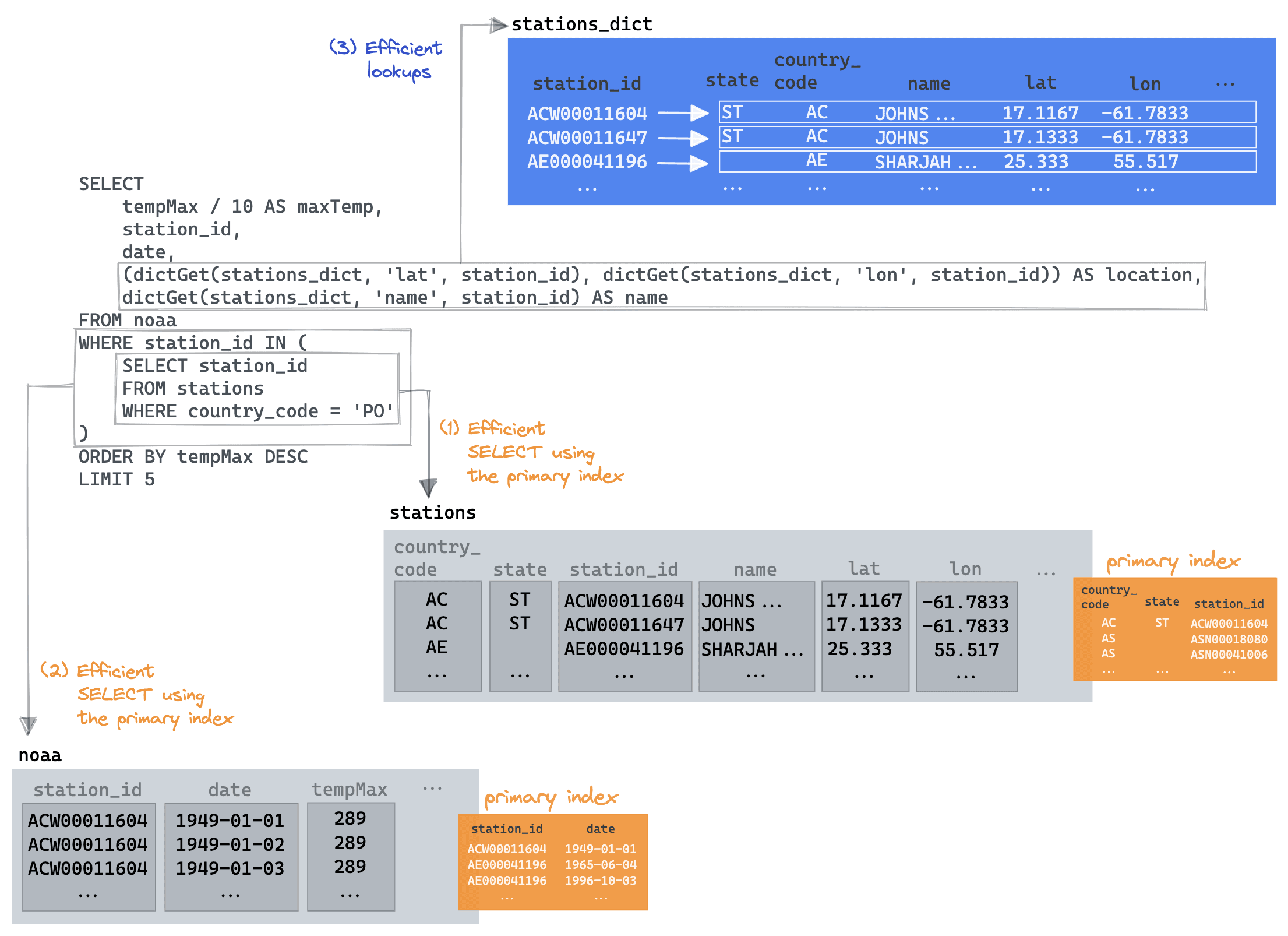Click the 'station_id' header in stations_dict table
1288x936 pixels.
[587, 84]
